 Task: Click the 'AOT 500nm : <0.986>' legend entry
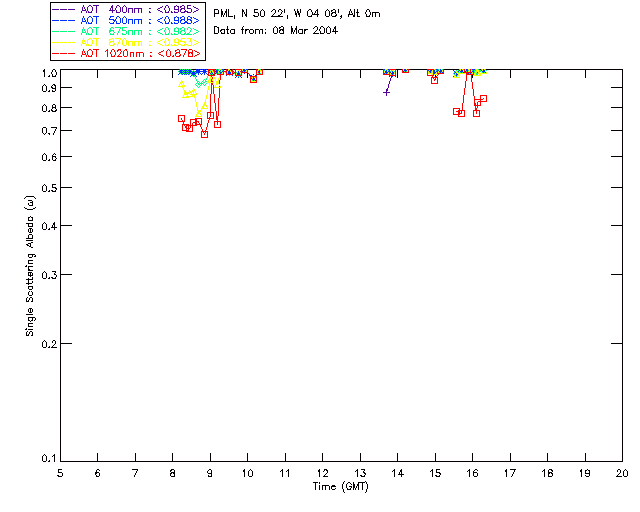point(126,20)
